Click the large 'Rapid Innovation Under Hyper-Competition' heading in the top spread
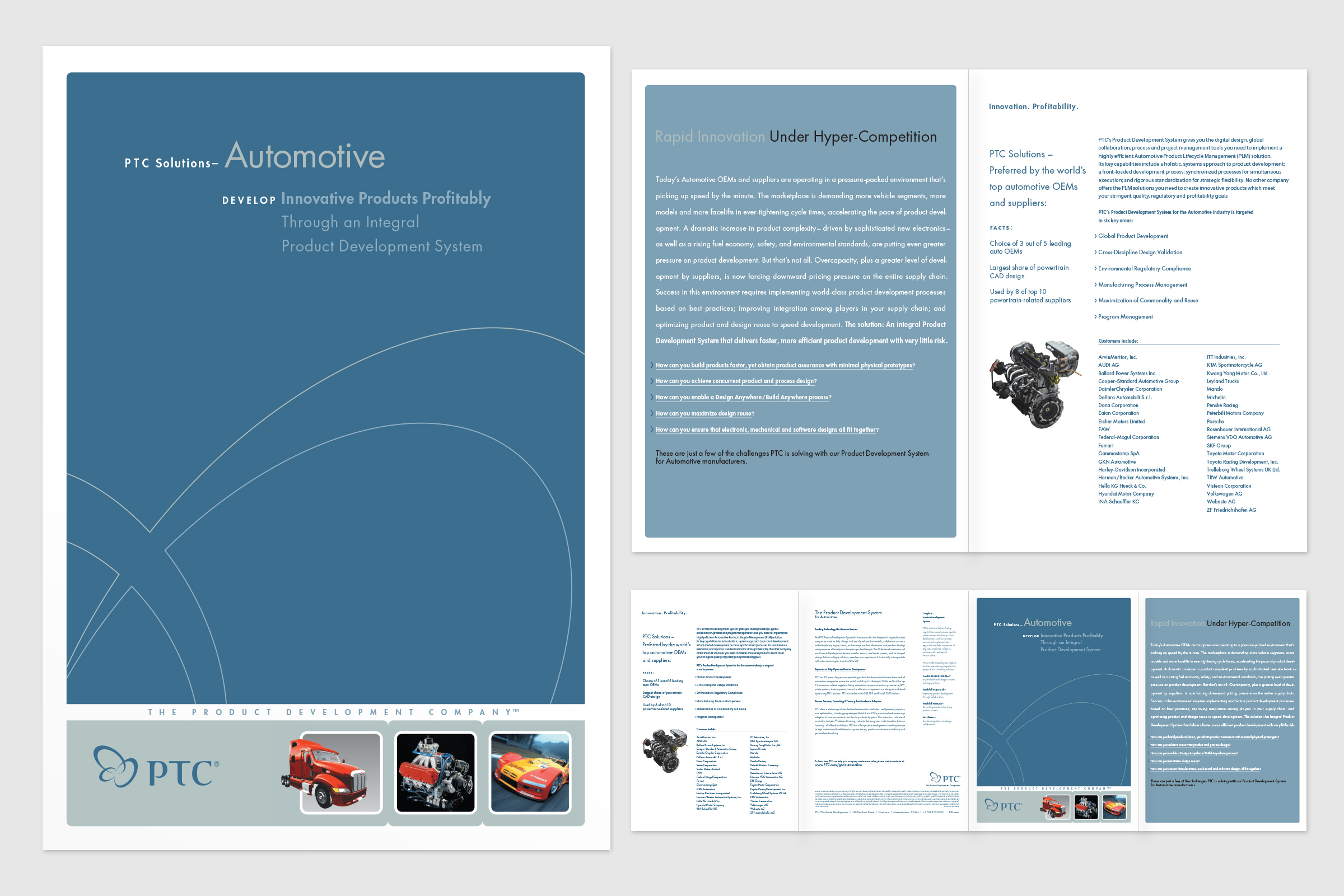The width and height of the screenshot is (1344, 896). click(795, 137)
